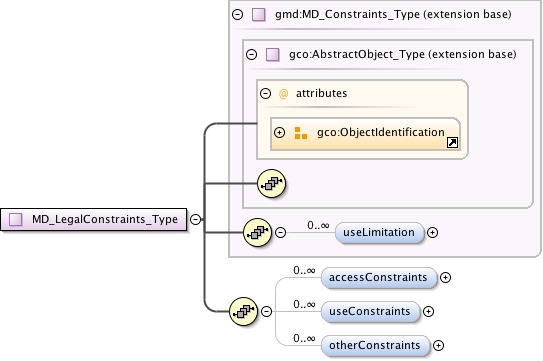
Task: Collapse the attributes group
Action: click(265, 93)
